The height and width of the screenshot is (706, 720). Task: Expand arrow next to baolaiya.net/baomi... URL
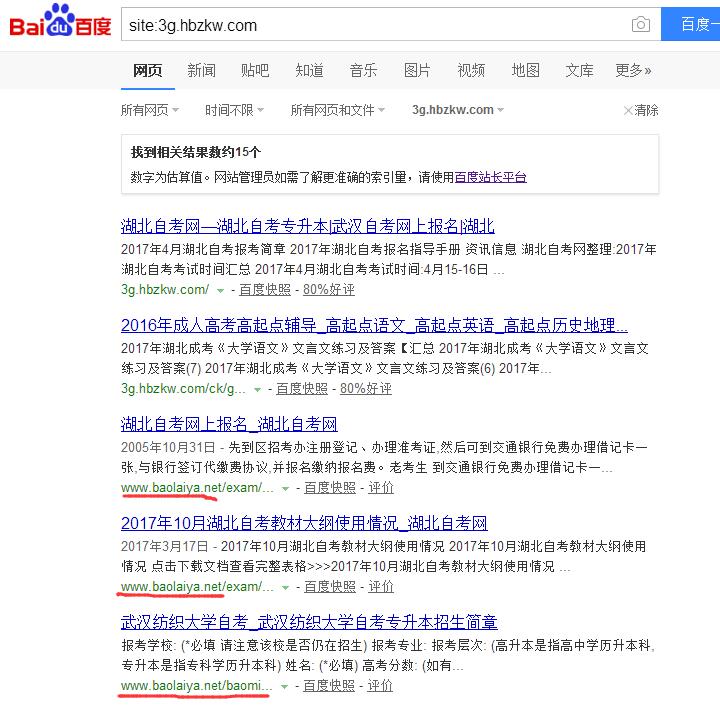(285, 687)
